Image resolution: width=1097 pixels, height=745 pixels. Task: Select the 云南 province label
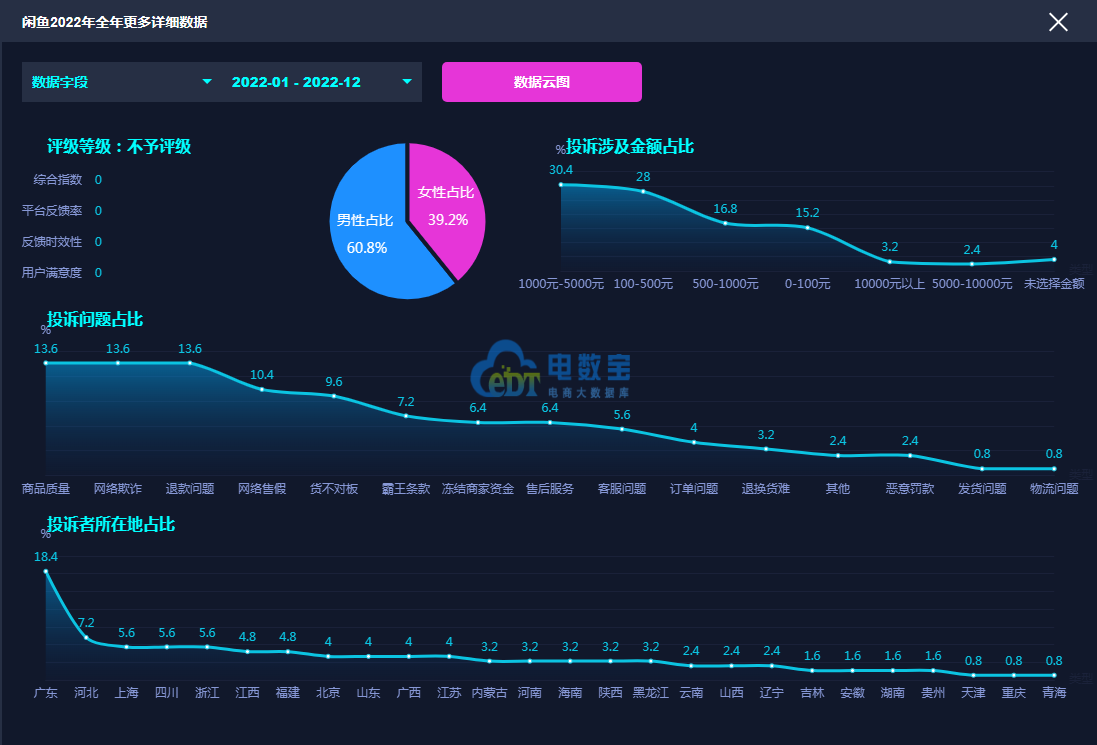coord(691,693)
